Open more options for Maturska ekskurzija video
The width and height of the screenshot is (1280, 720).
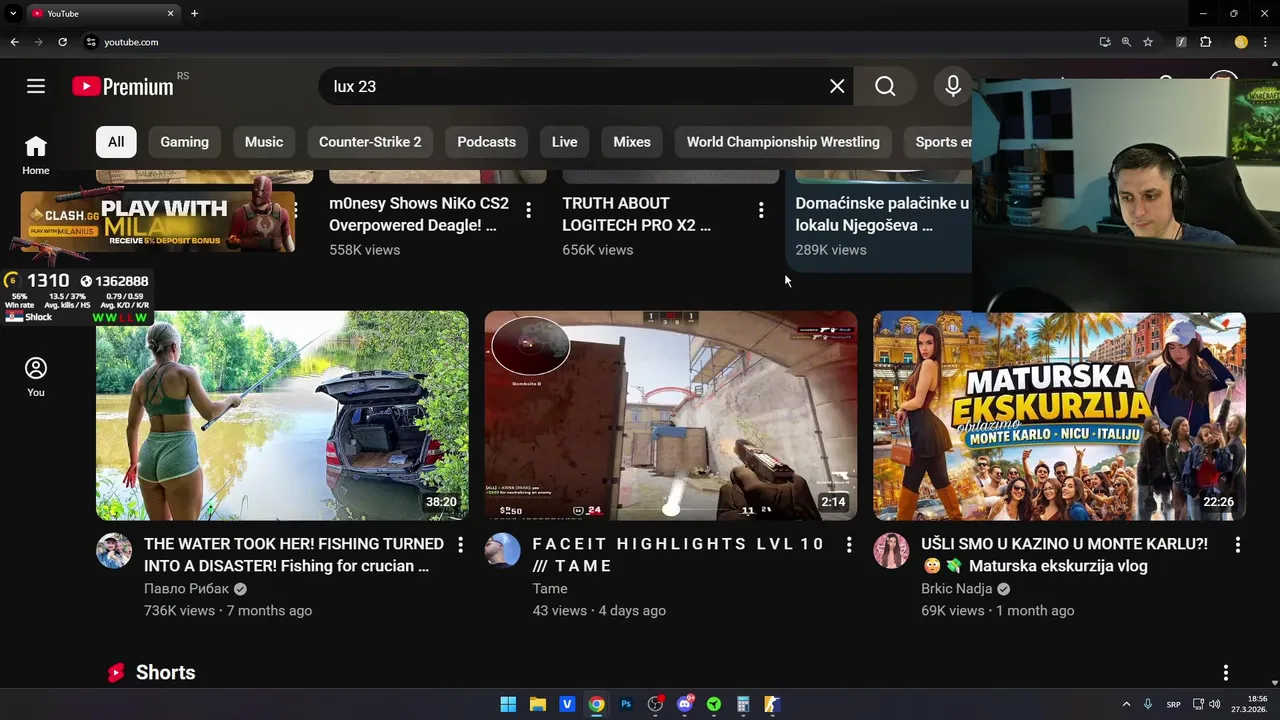tap(1237, 545)
